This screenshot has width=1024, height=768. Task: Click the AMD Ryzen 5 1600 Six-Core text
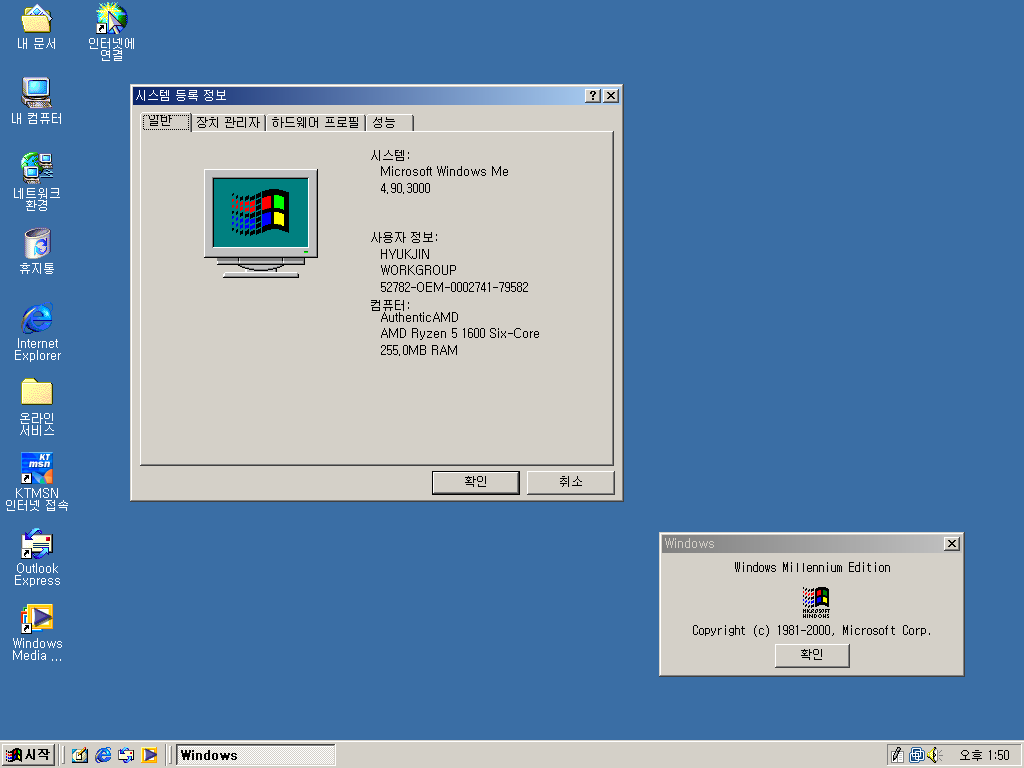pos(460,334)
